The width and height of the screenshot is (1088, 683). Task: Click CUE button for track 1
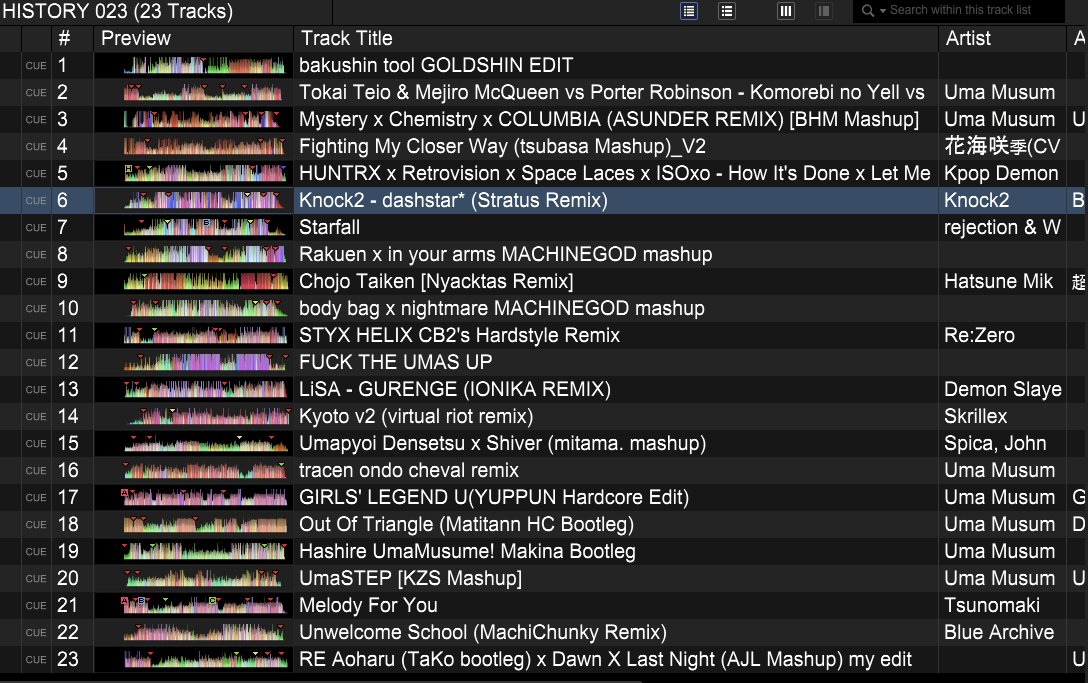pos(36,65)
